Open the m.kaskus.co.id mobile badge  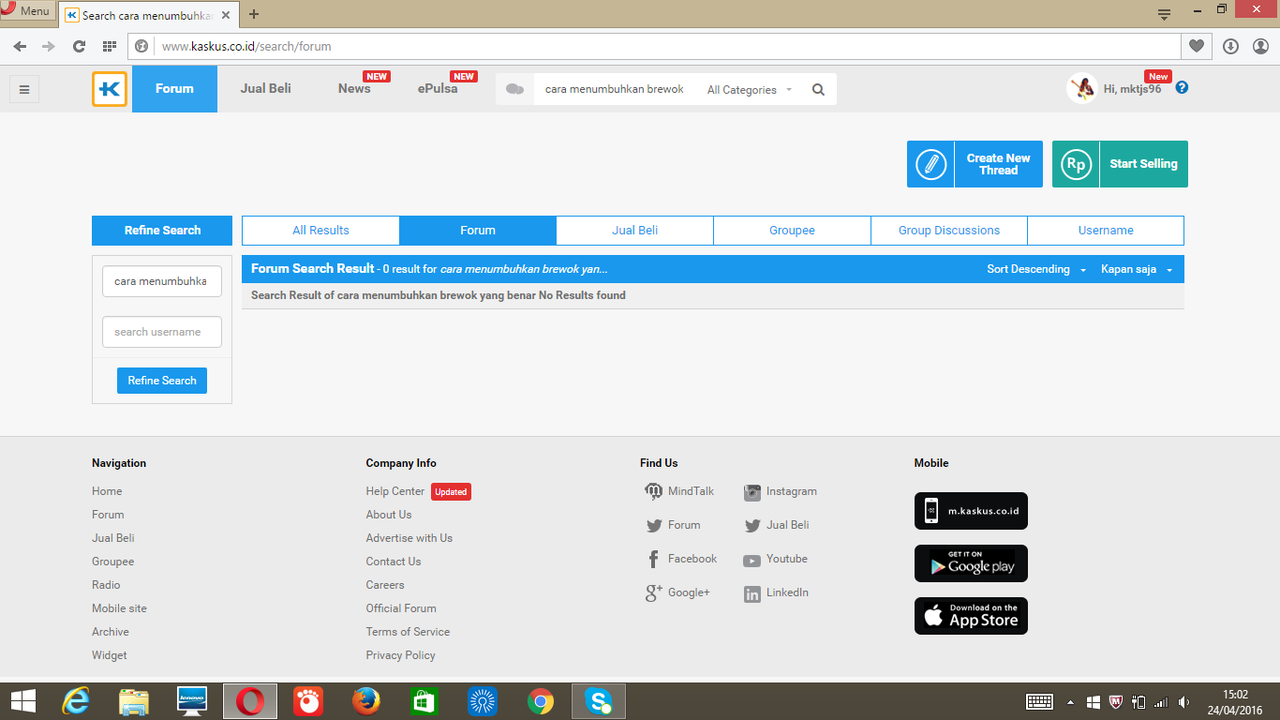click(971, 511)
